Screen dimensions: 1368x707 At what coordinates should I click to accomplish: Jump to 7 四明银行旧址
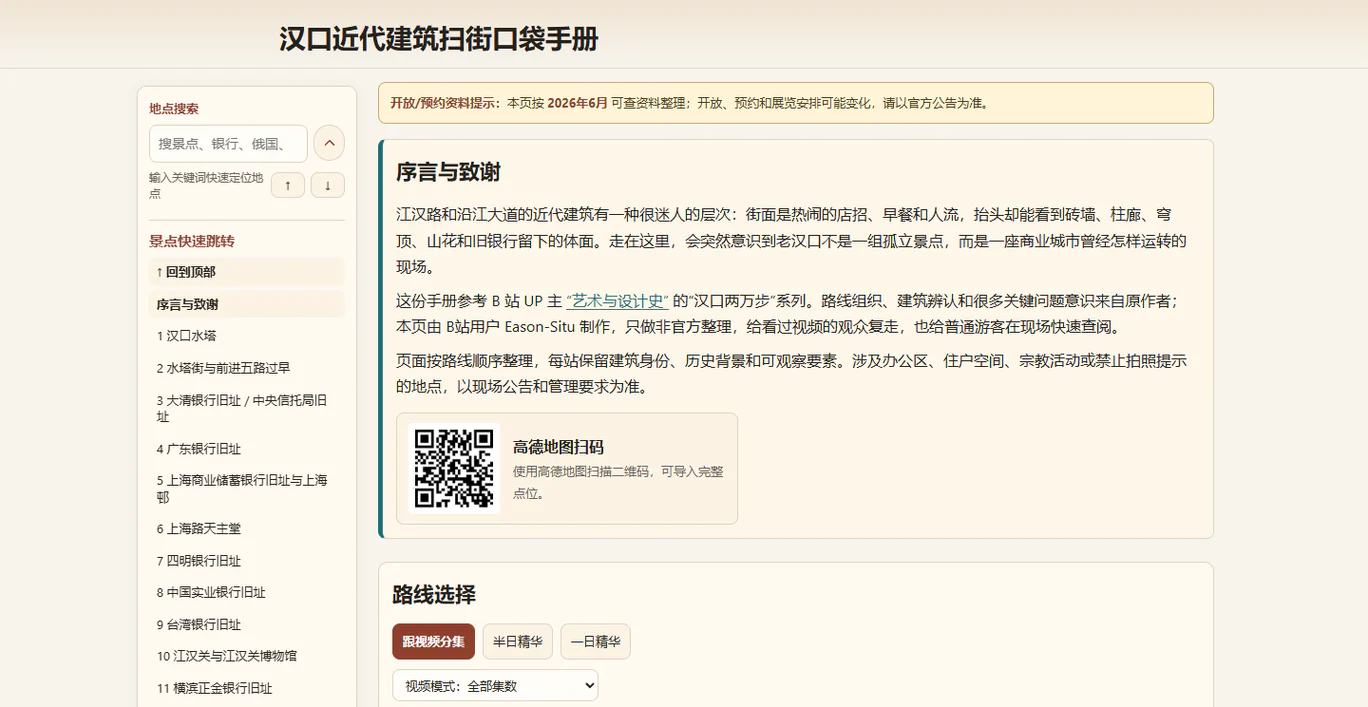click(247, 561)
